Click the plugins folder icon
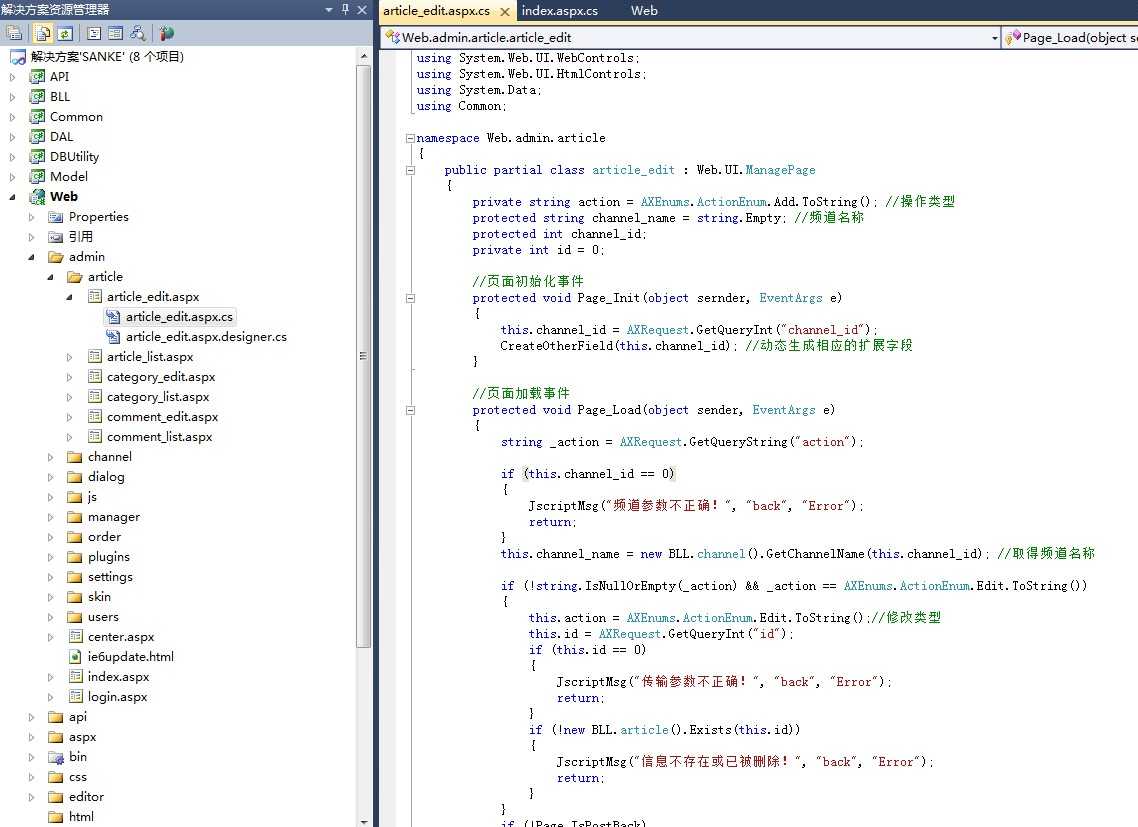Image resolution: width=1138 pixels, height=827 pixels. [74, 557]
